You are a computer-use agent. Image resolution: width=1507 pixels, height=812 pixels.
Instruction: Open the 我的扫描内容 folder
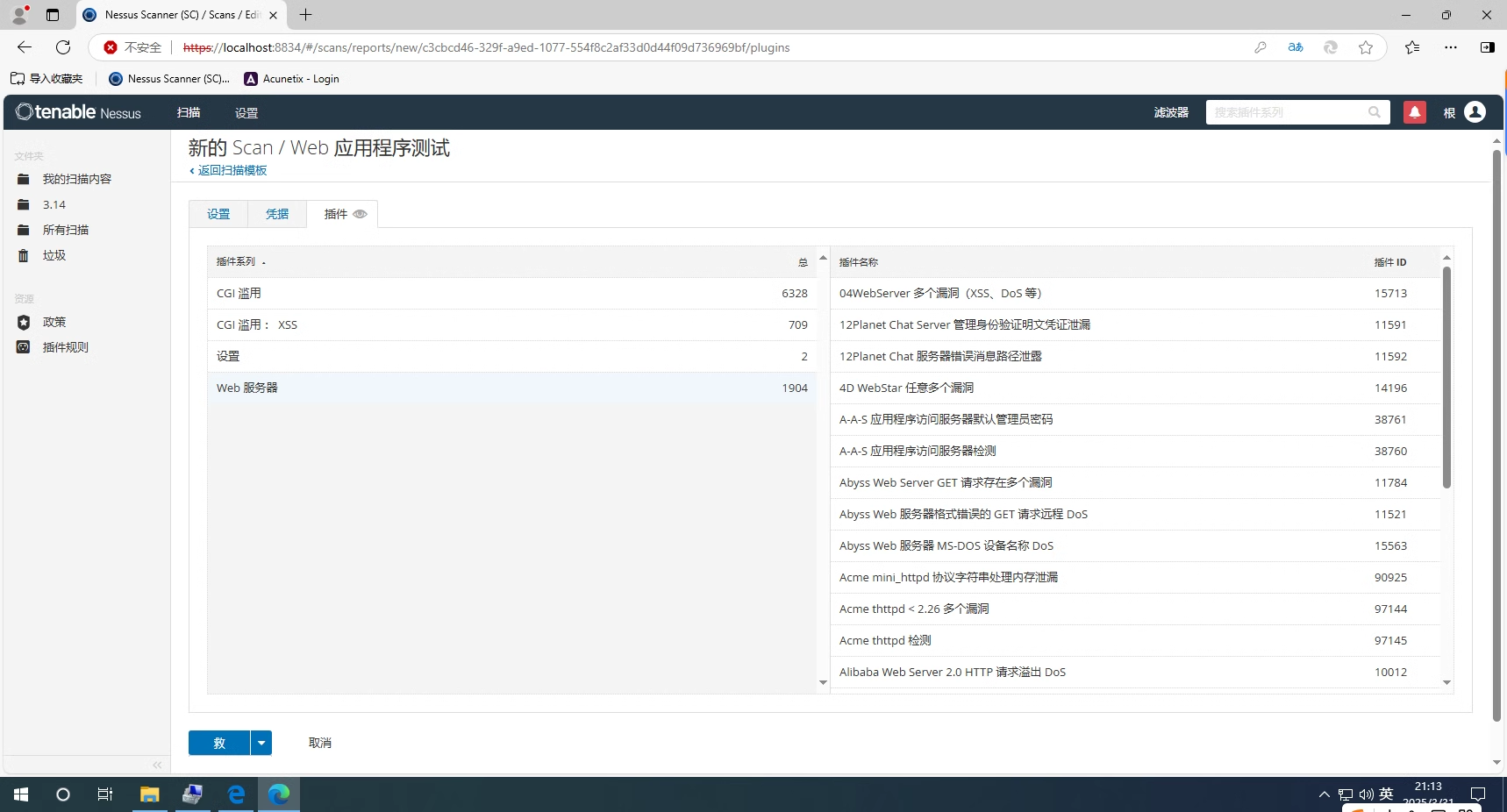[76, 179]
